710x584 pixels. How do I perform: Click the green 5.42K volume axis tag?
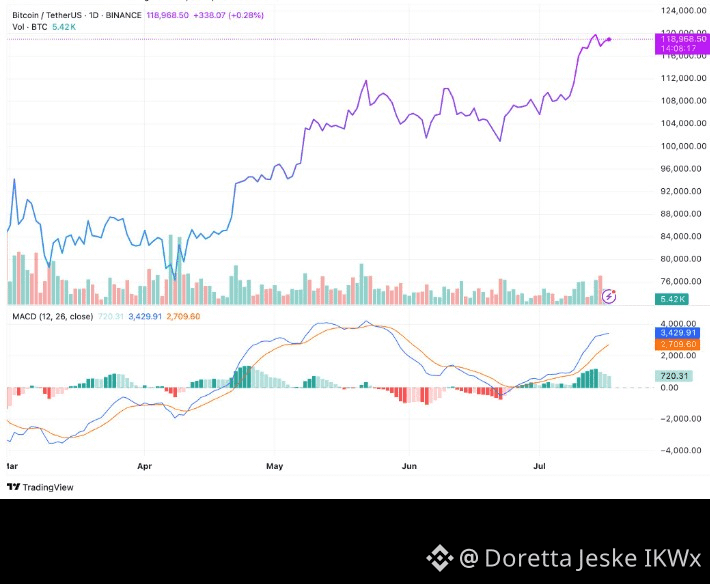click(x=672, y=299)
